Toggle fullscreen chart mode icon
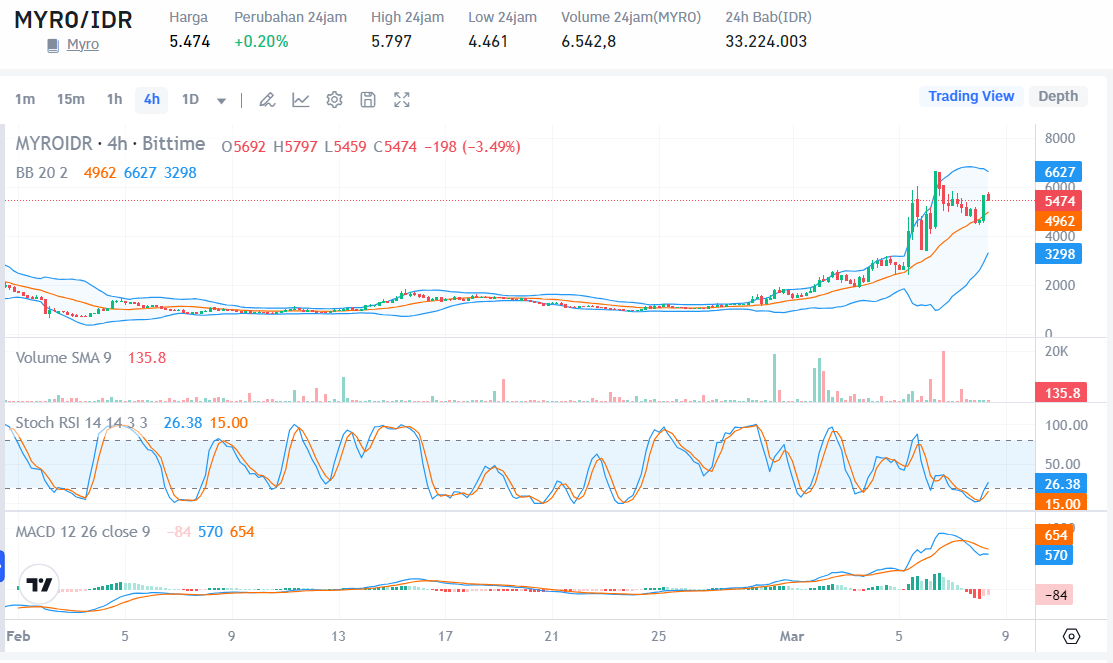This screenshot has height=663, width=1113. point(402,100)
